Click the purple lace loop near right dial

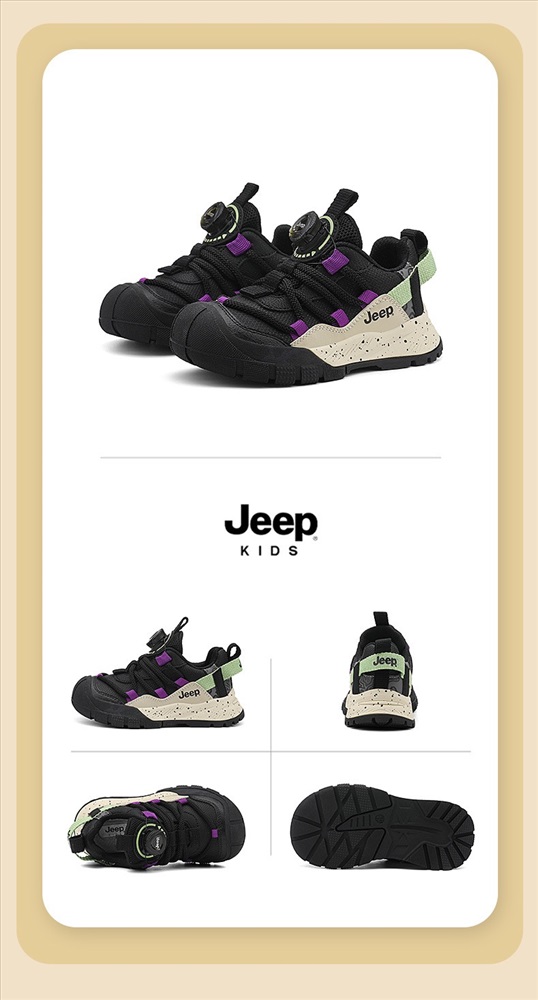[x=335, y=262]
